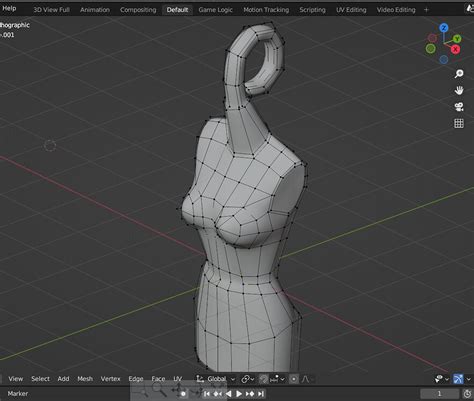Play the animation forward

coord(239,394)
